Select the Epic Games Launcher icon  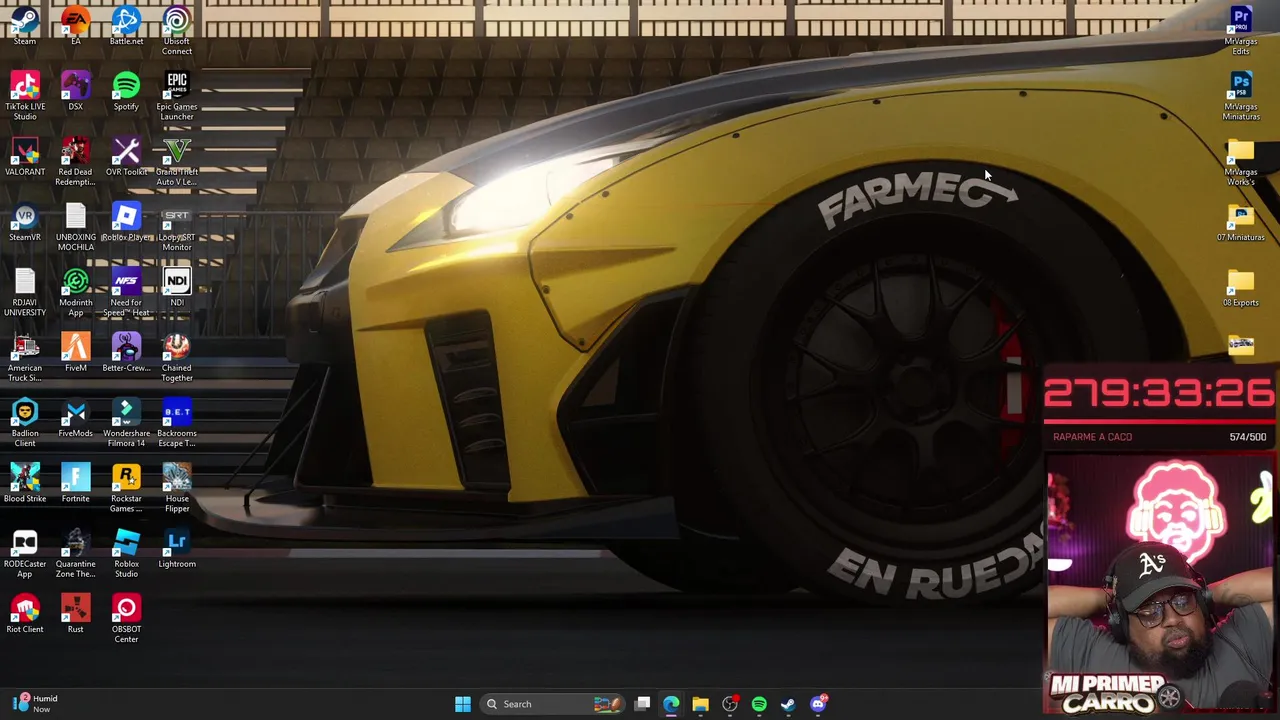coord(177,95)
